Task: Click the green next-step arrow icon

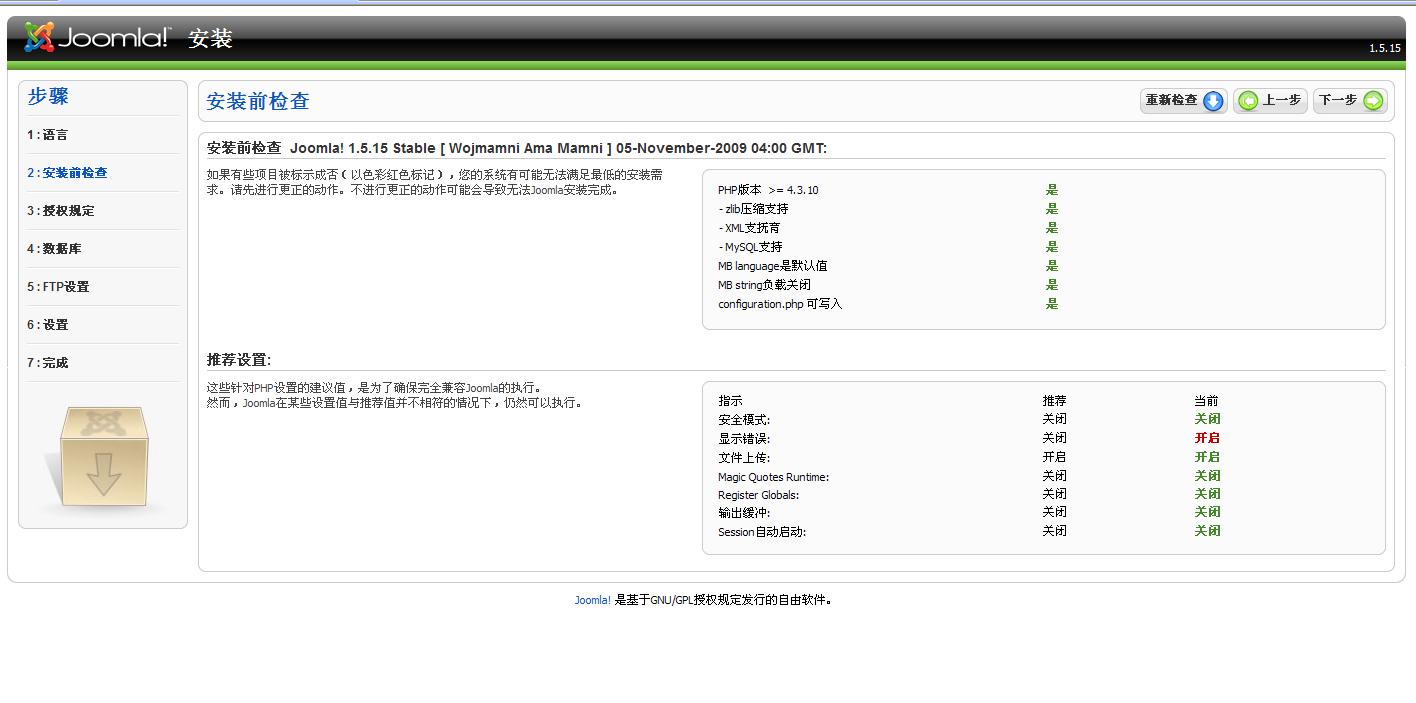Action: point(1374,101)
